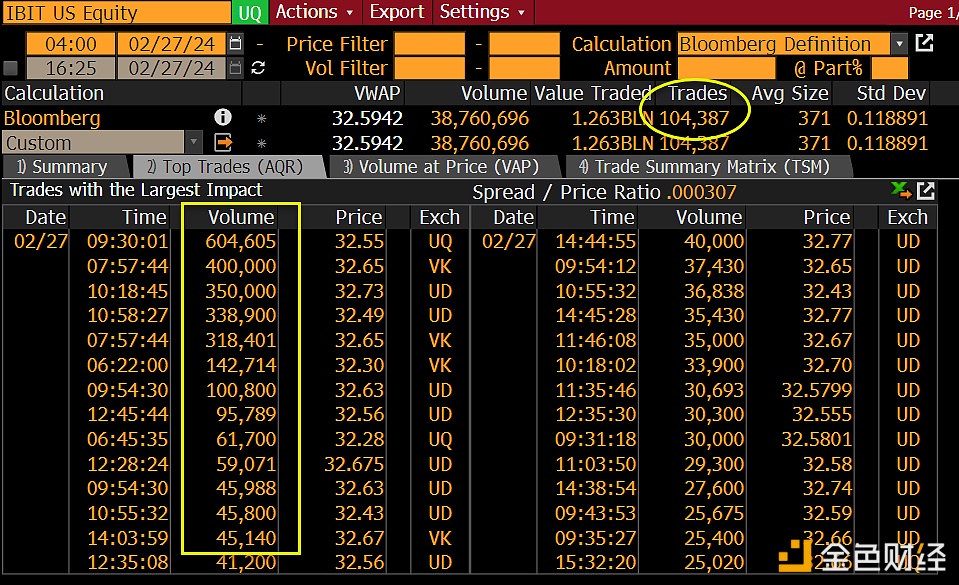The image size is (959, 585).
Task: Pop out the Calculation settings panel
Action: tap(925, 43)
